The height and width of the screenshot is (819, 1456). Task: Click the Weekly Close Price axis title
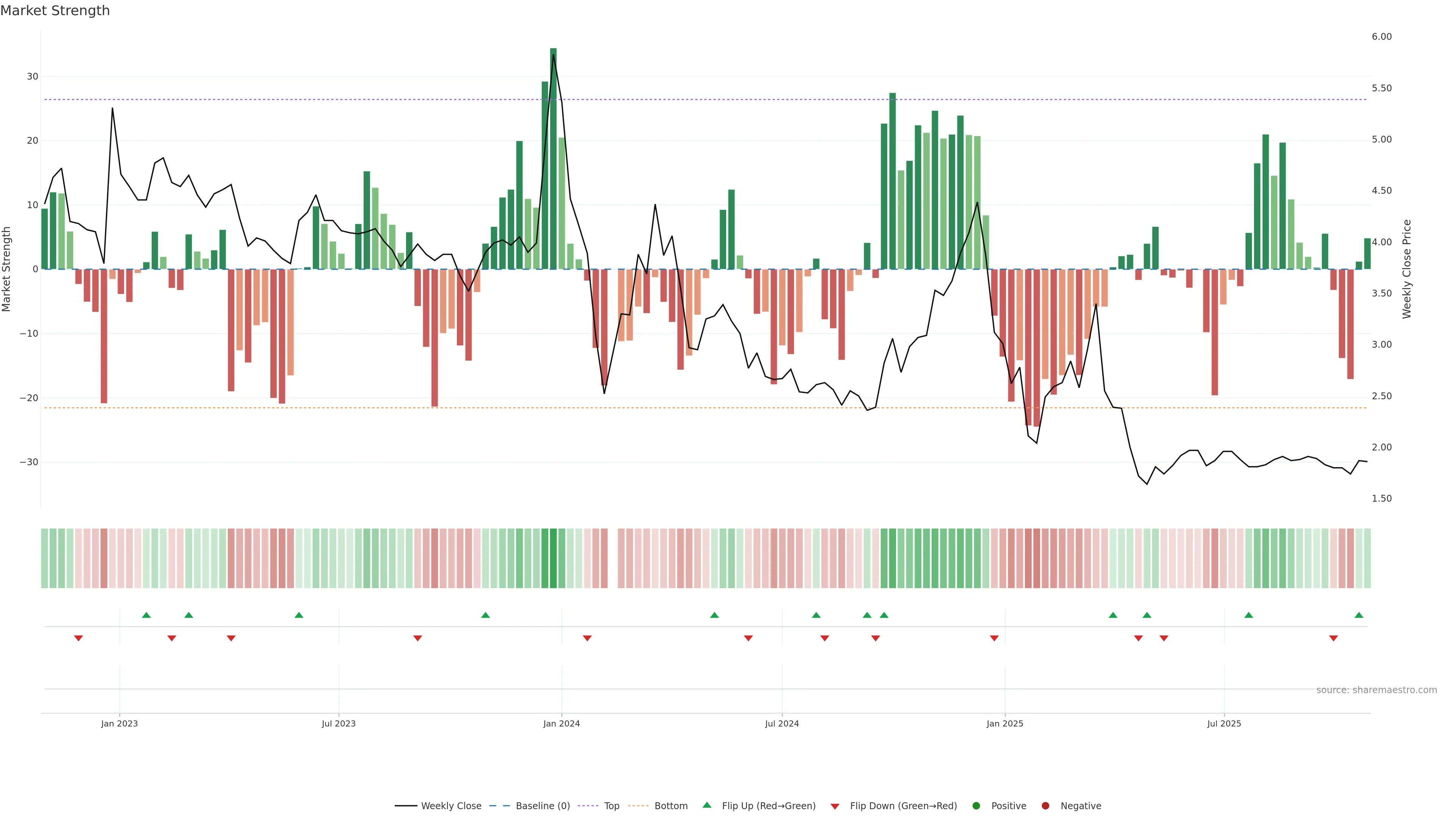[1407, 269]
